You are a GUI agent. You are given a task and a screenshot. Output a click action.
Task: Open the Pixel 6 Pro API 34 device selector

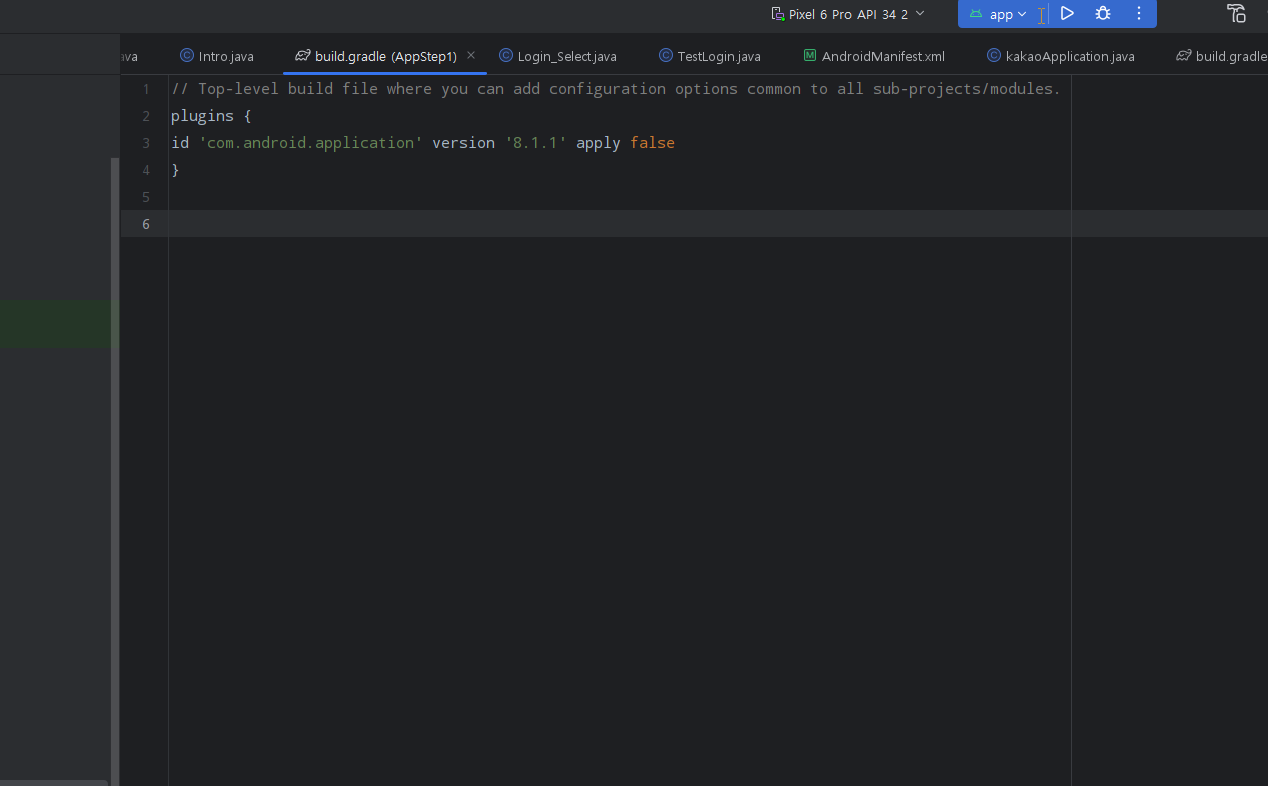pos(848,14)
